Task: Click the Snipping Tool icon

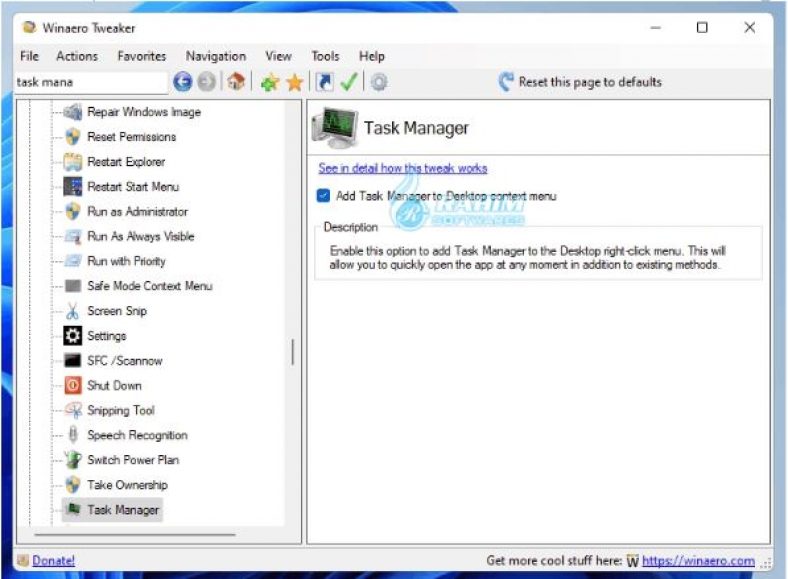Action: (73, 410)
